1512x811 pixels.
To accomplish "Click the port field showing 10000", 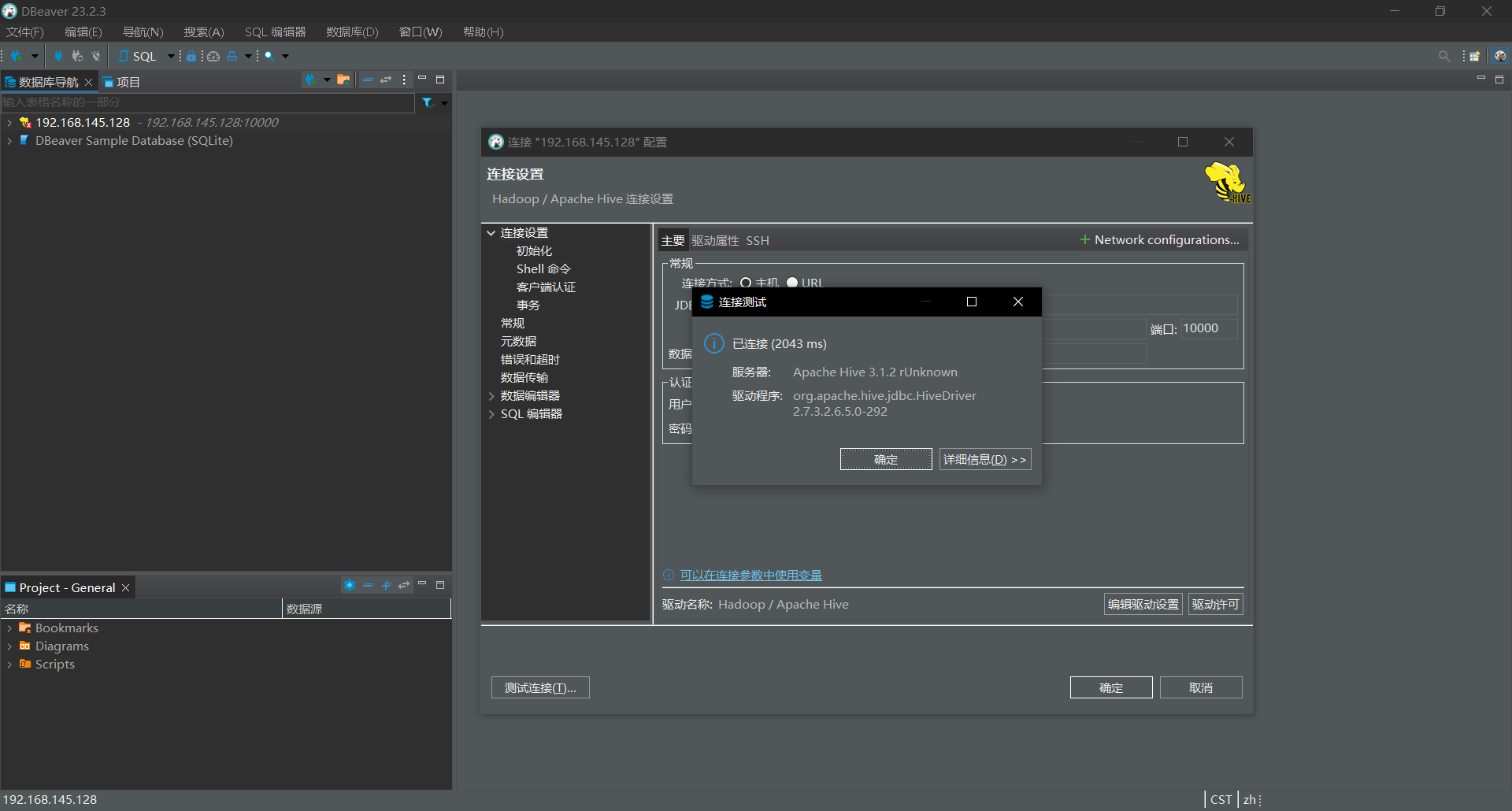I will (1209, 328).
